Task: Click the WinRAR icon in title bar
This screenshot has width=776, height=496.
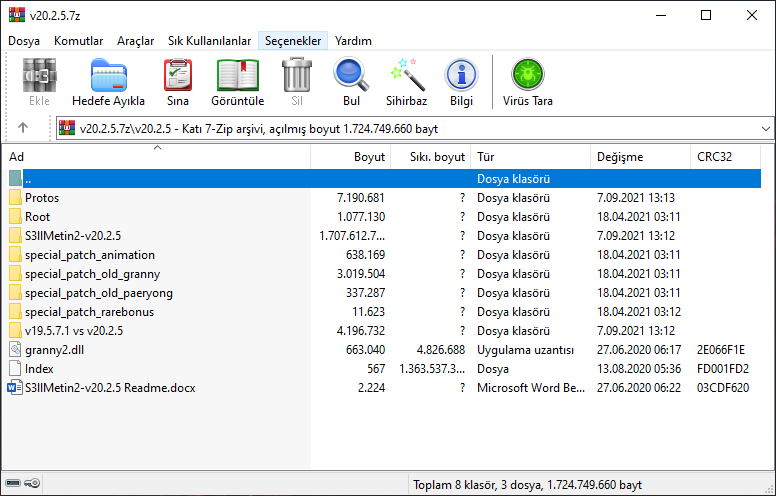Action: [17, 15]
